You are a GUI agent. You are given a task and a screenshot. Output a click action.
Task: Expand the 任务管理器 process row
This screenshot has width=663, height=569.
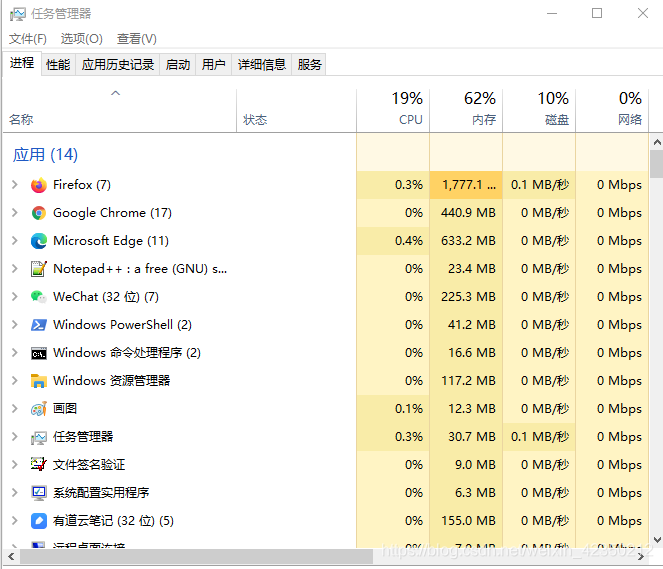[14, 436]
